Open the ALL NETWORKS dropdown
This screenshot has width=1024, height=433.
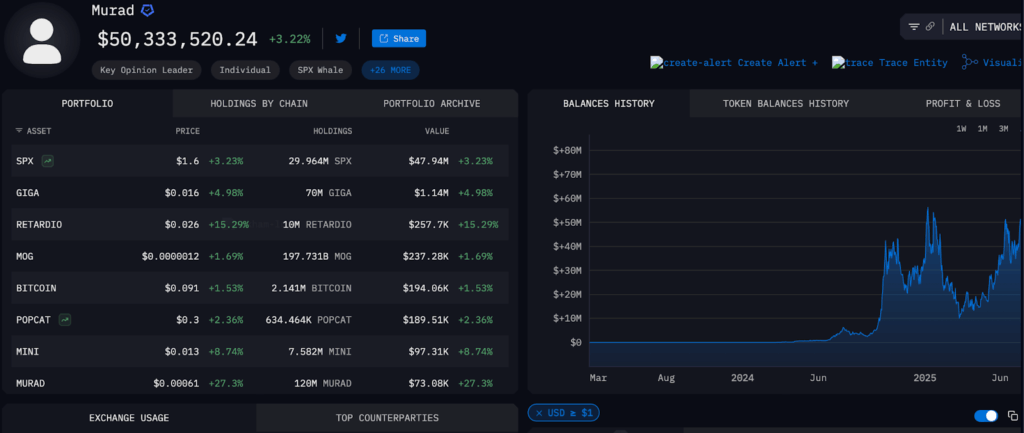985,27
